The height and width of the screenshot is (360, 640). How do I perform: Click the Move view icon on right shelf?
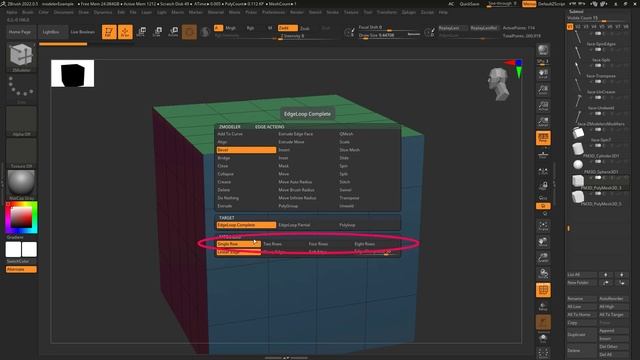[543, 242]
